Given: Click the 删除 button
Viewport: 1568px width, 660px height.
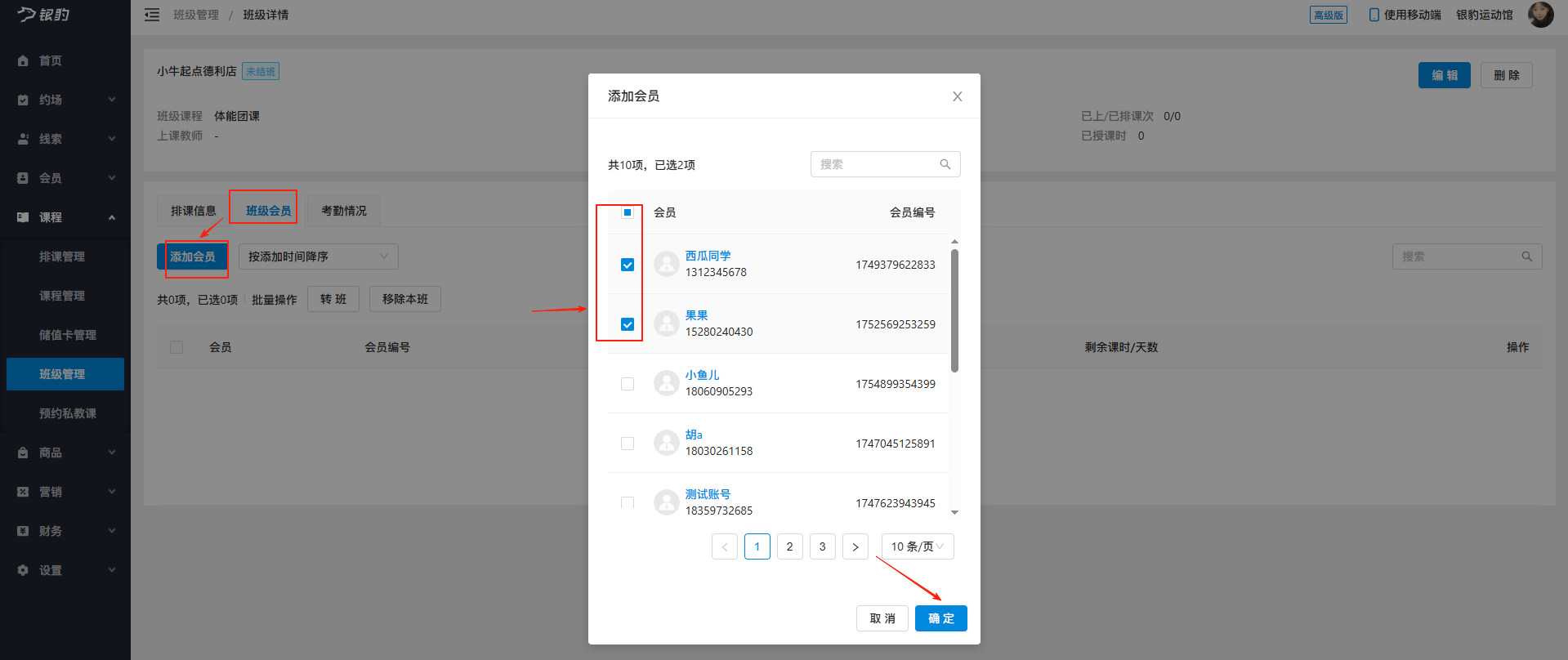Looking at the screenshot, I should pyautogui.click(x=1507, y=75).
